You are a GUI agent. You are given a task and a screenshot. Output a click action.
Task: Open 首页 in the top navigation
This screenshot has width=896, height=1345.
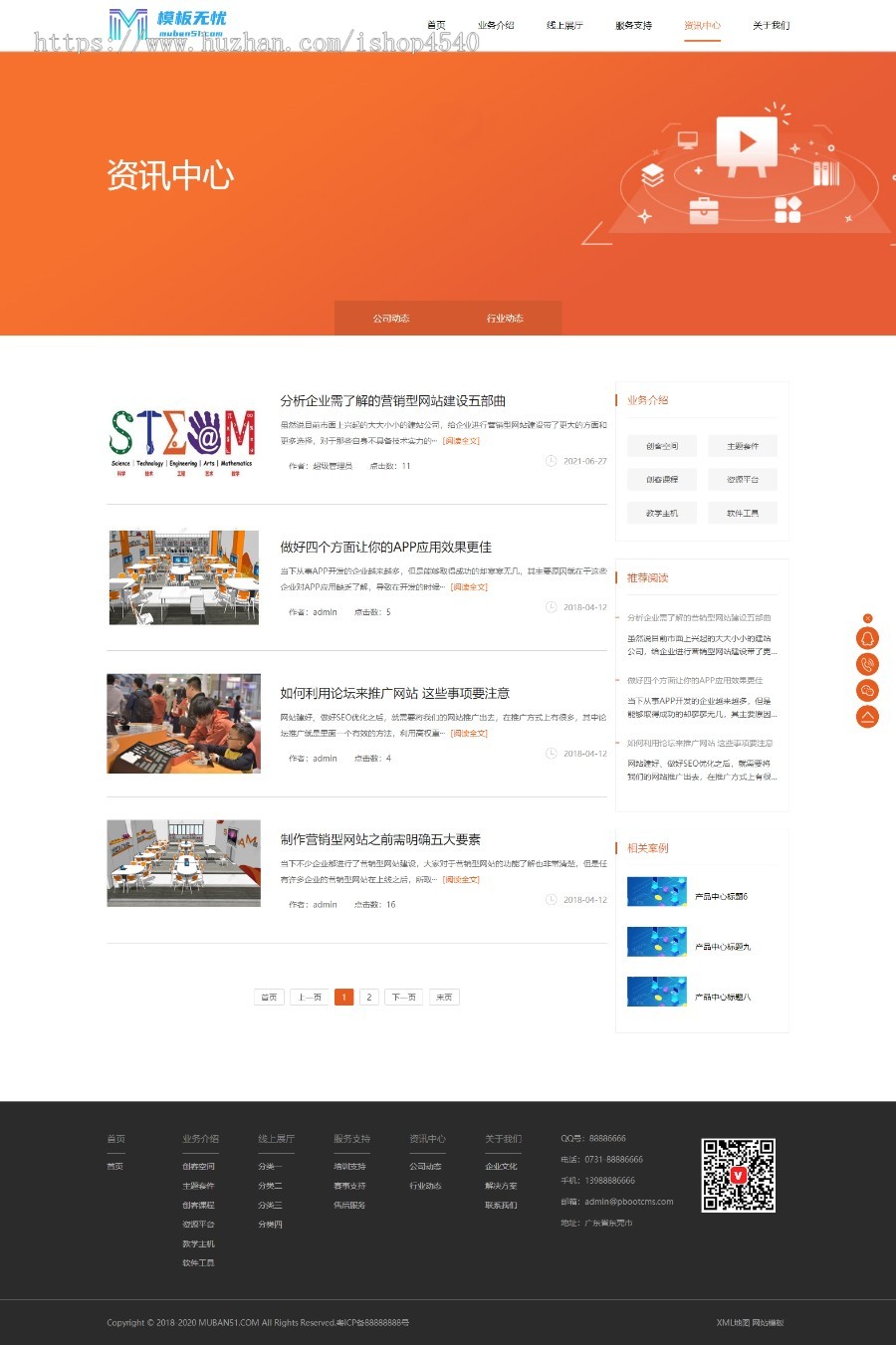pos(436,26)
